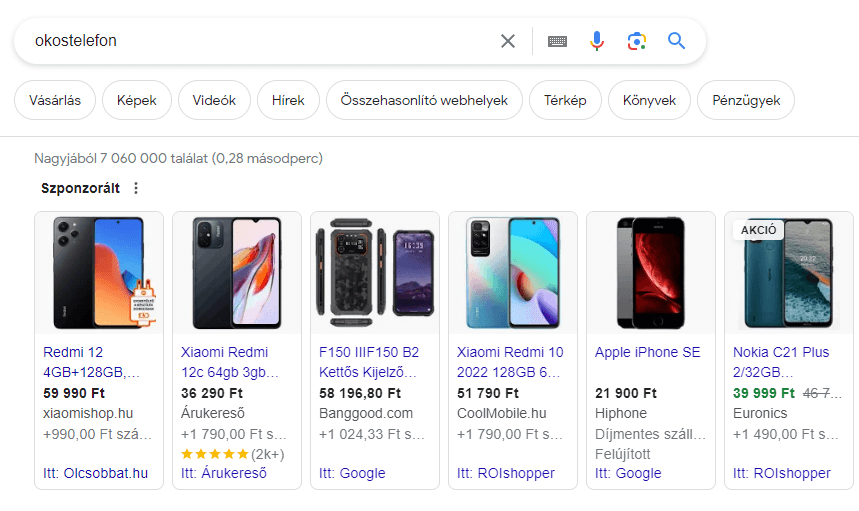Show Videók search results
The width and height of the screenshot is (859, 511).
pyautogui.click(x=214, y=100)
